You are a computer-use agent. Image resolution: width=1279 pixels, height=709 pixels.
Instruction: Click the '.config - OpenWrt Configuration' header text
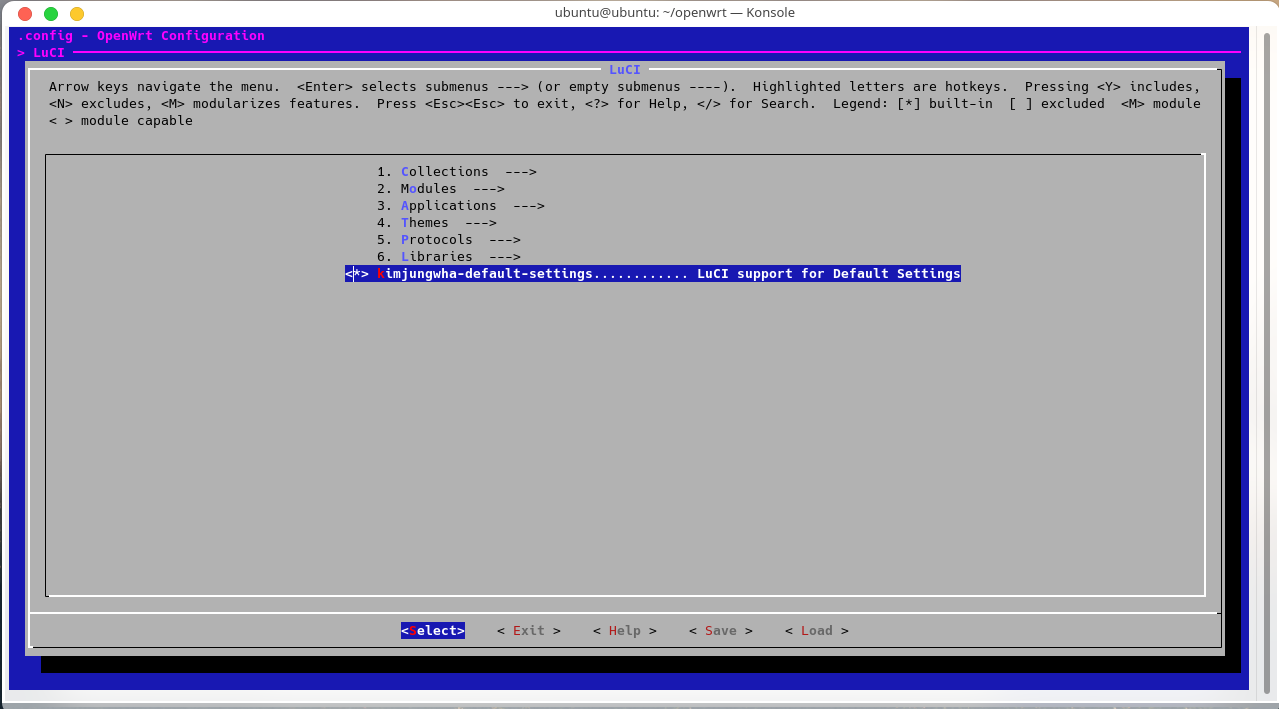[141, 36]
